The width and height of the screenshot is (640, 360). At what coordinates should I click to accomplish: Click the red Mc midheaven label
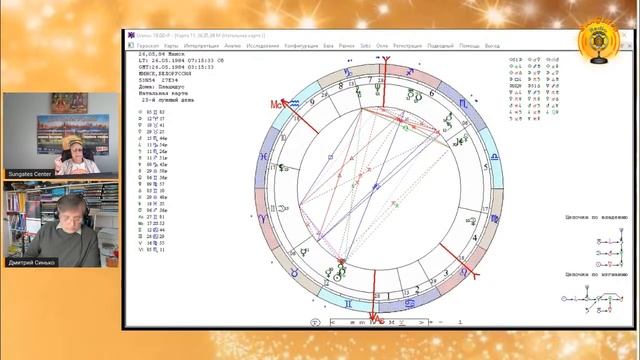[276, 105]
